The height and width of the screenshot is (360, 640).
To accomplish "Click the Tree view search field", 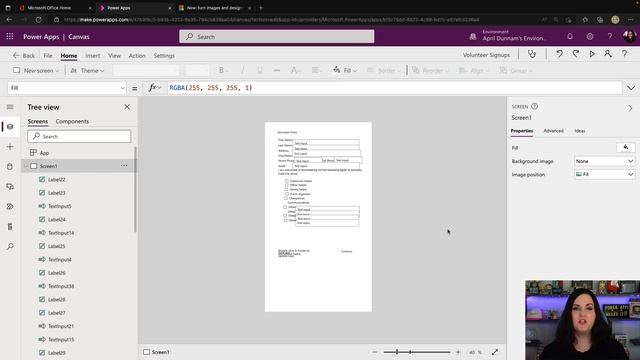I will click(x=79, y=136).
